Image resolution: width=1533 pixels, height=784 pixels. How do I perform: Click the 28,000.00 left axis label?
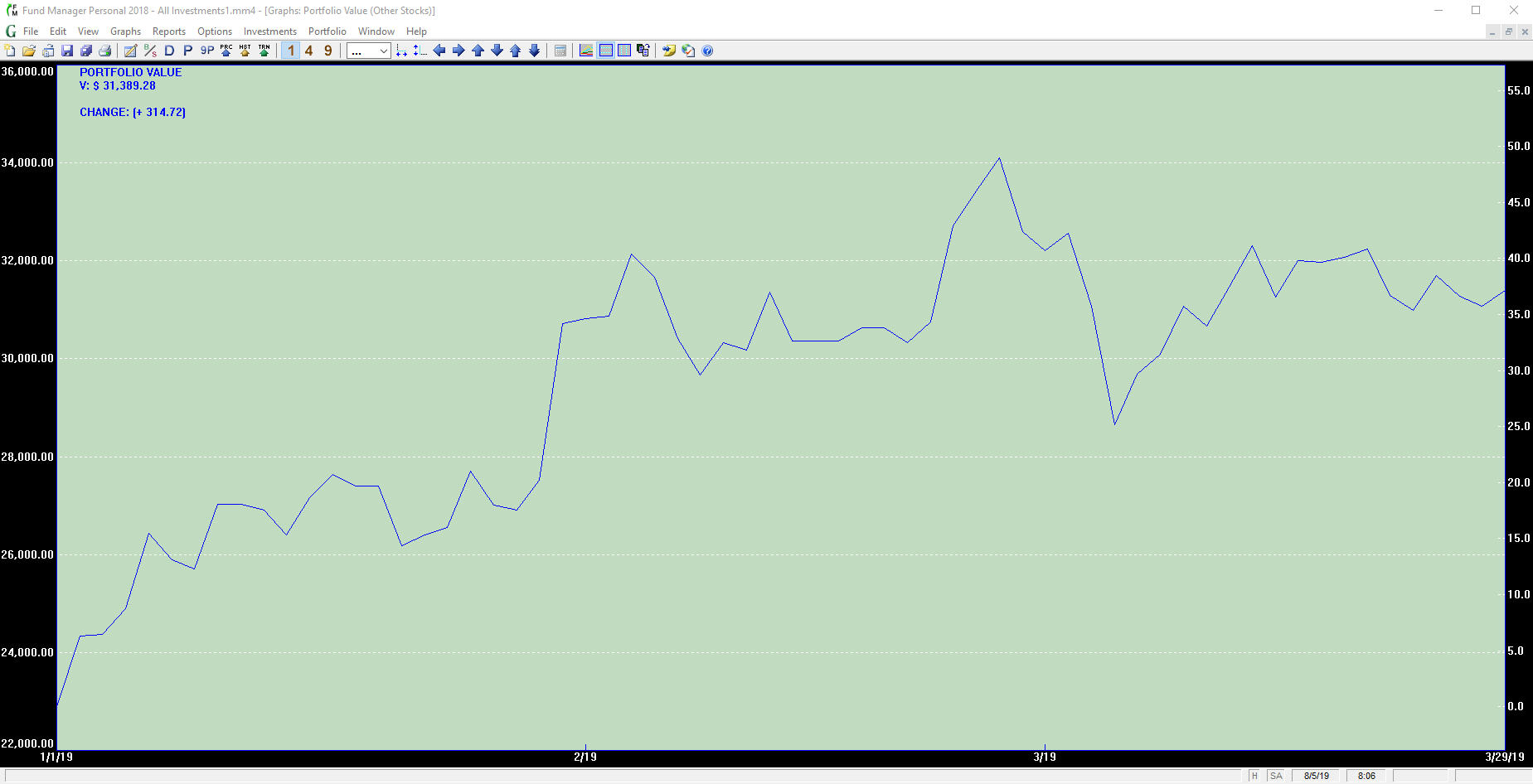(x=27, y=457)
